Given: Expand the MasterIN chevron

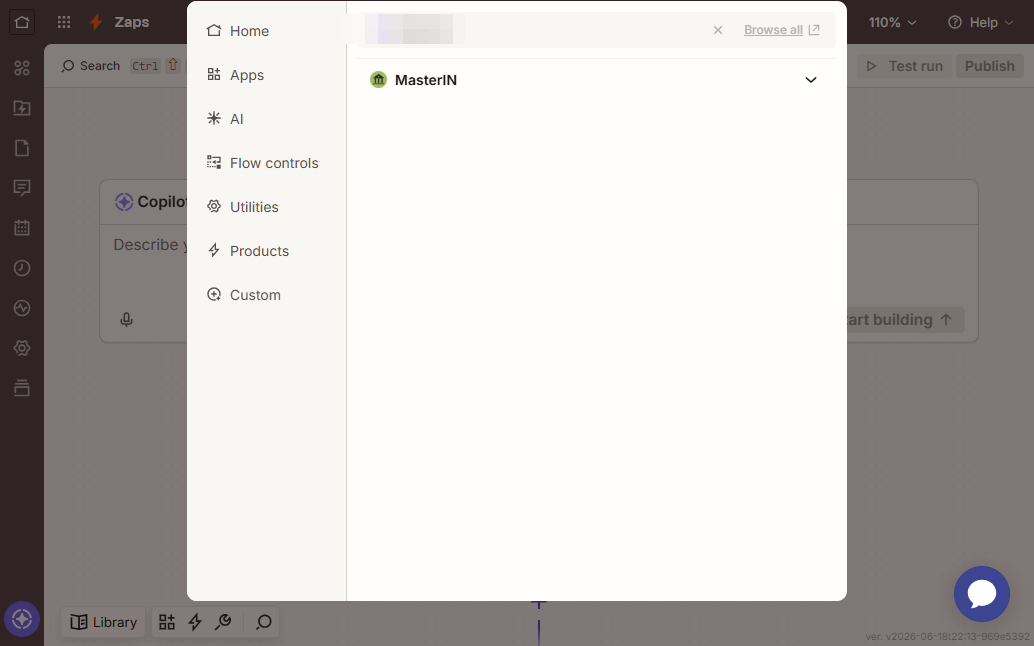Looking at the screenshot, I should point(811,80).
